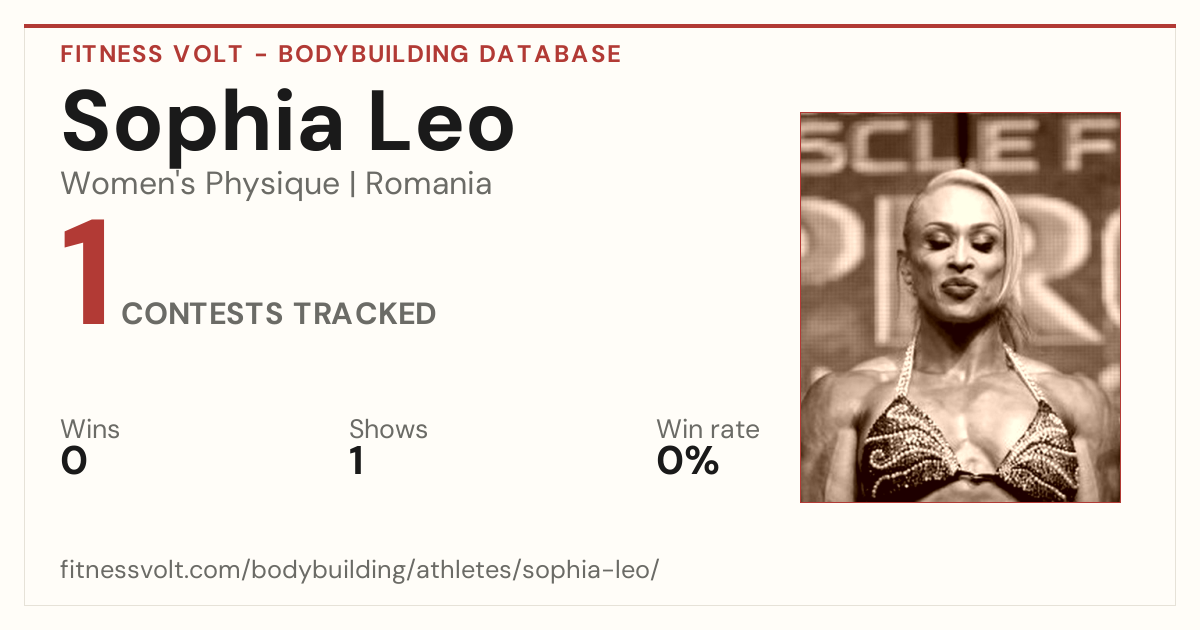The height and width of the screenshot is (630, 1200).
Task: Select the CONTESTS TRACKED label
Action: point(279,314)
